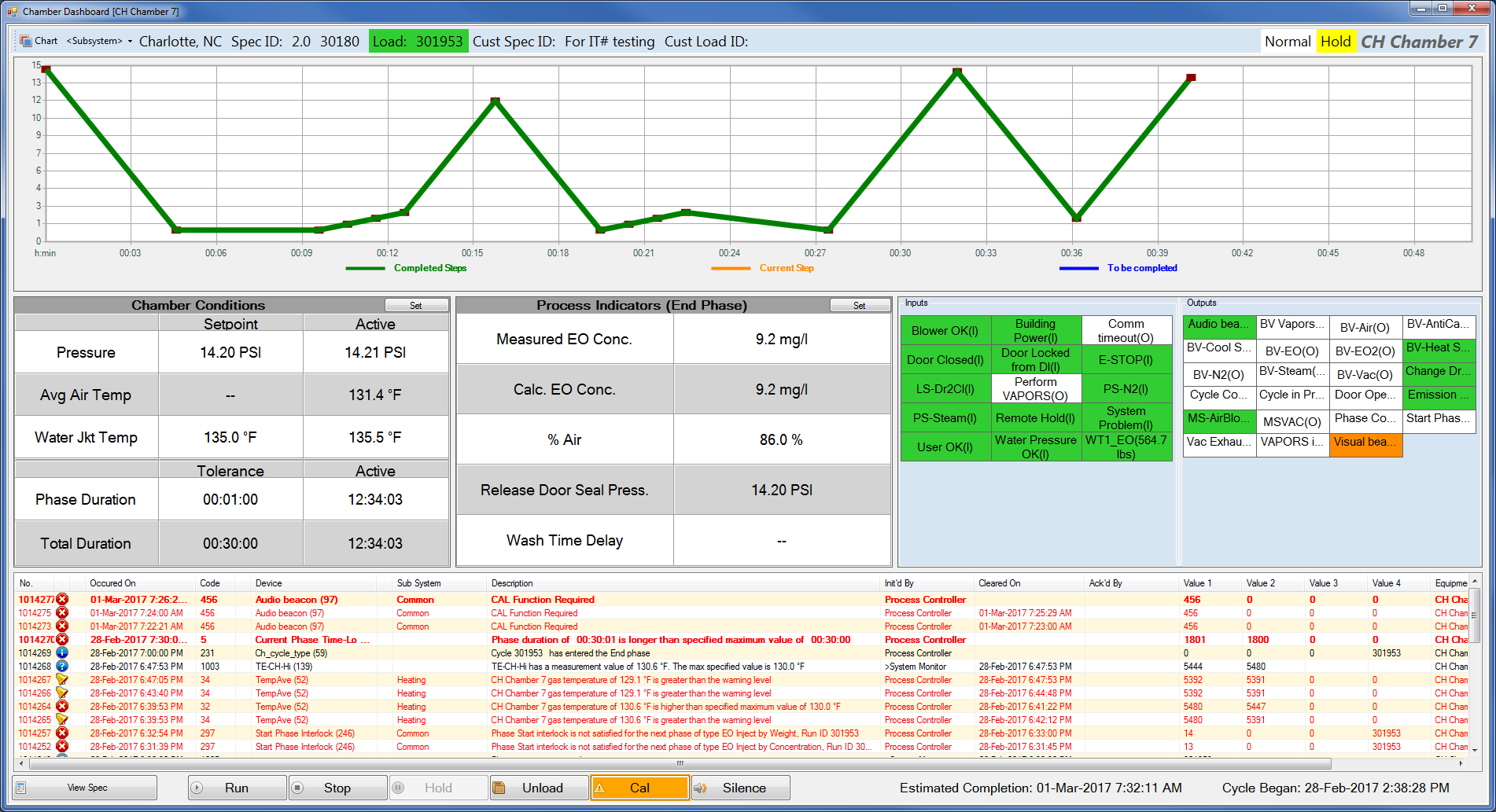Click the Chart icon in the top toolbar
Viewport: 1496px width, 812px height.
tap(27, 41)
